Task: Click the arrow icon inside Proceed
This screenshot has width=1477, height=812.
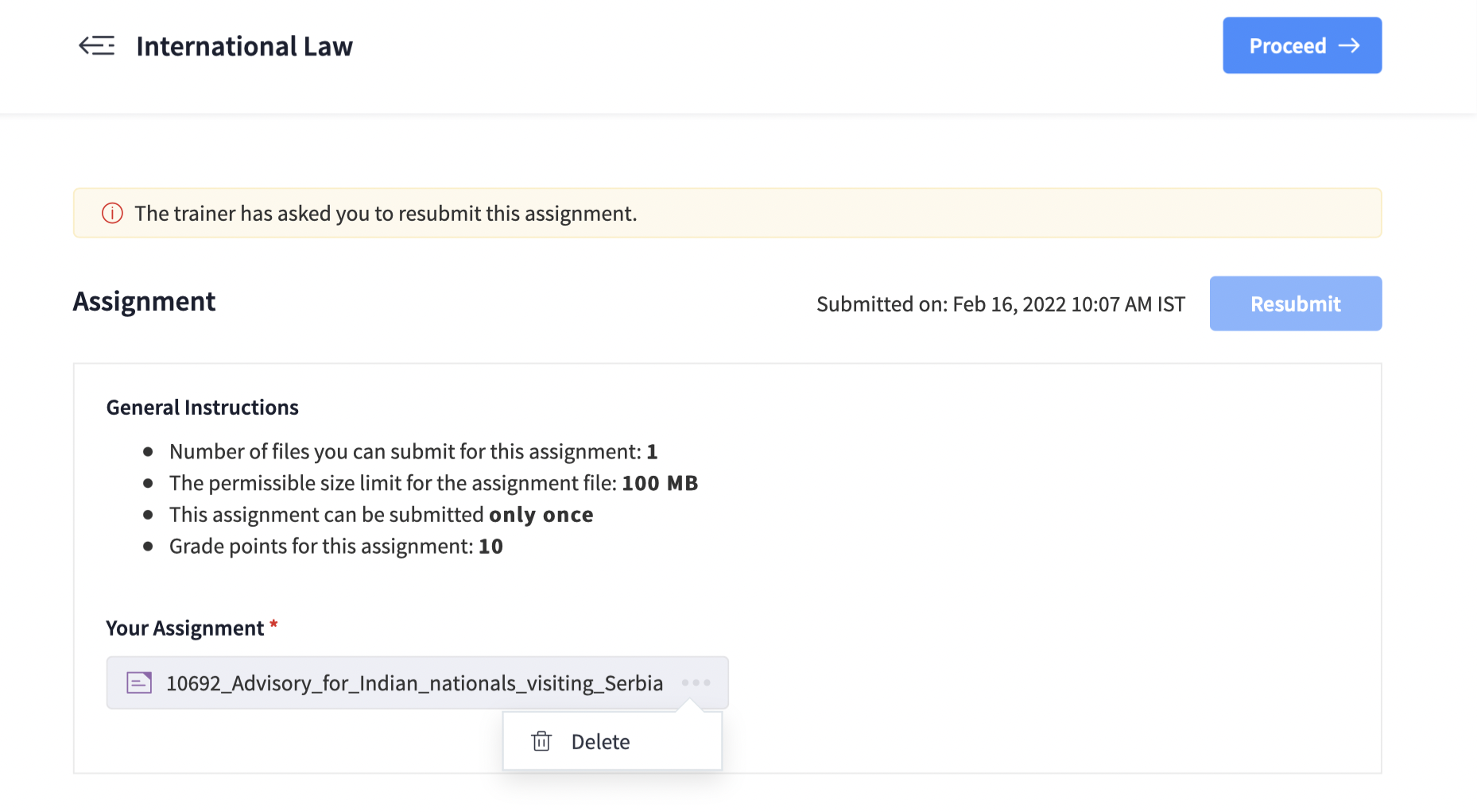Action: click(1349, 46)
